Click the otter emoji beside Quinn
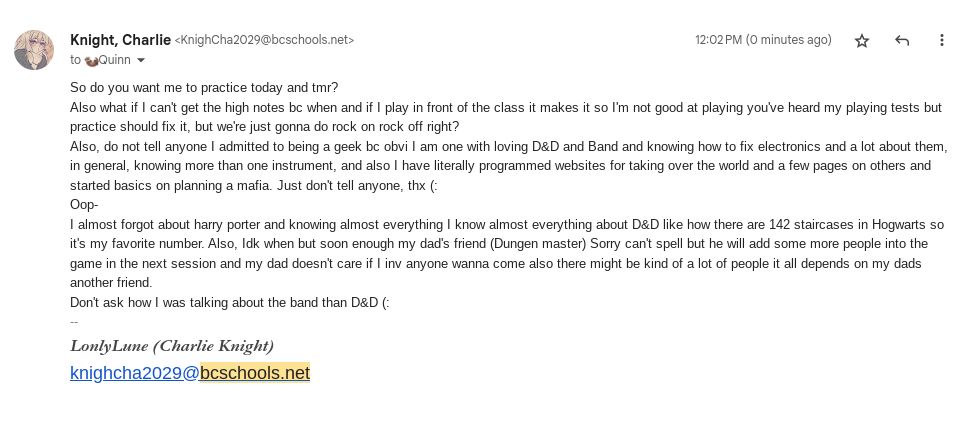 point(91,60)
